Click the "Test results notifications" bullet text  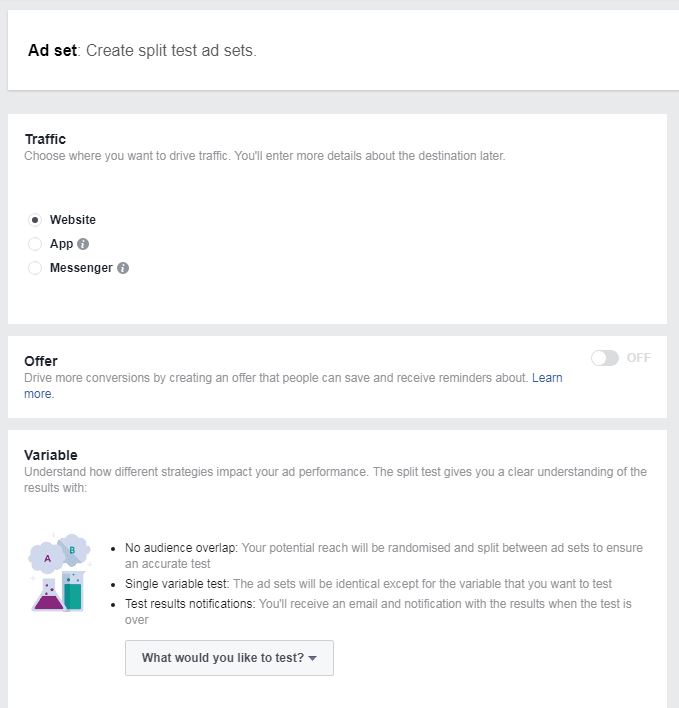pyautogui.click(x=190, y=604)
